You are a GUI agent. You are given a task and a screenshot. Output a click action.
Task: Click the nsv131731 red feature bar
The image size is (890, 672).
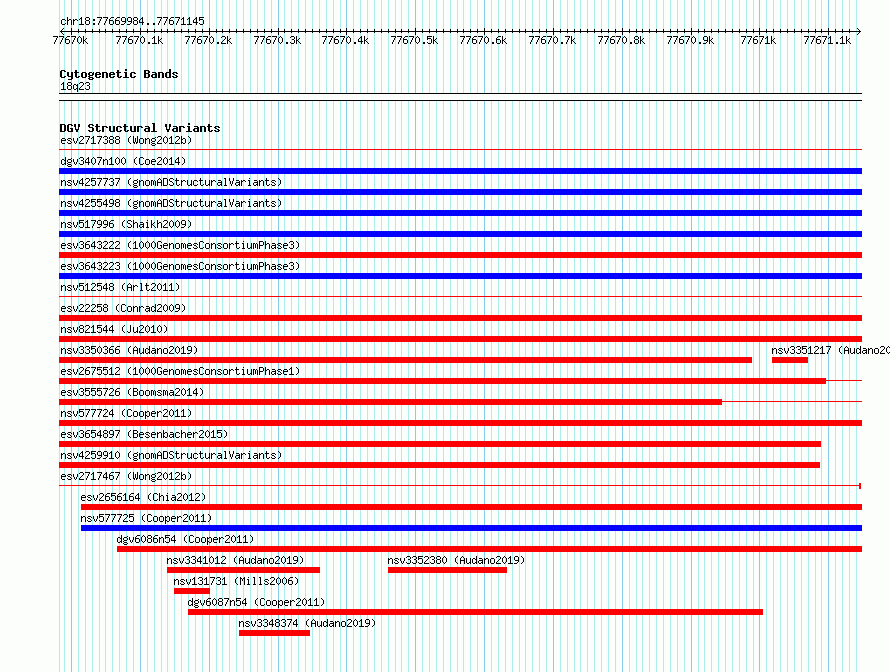pos(192,591)
